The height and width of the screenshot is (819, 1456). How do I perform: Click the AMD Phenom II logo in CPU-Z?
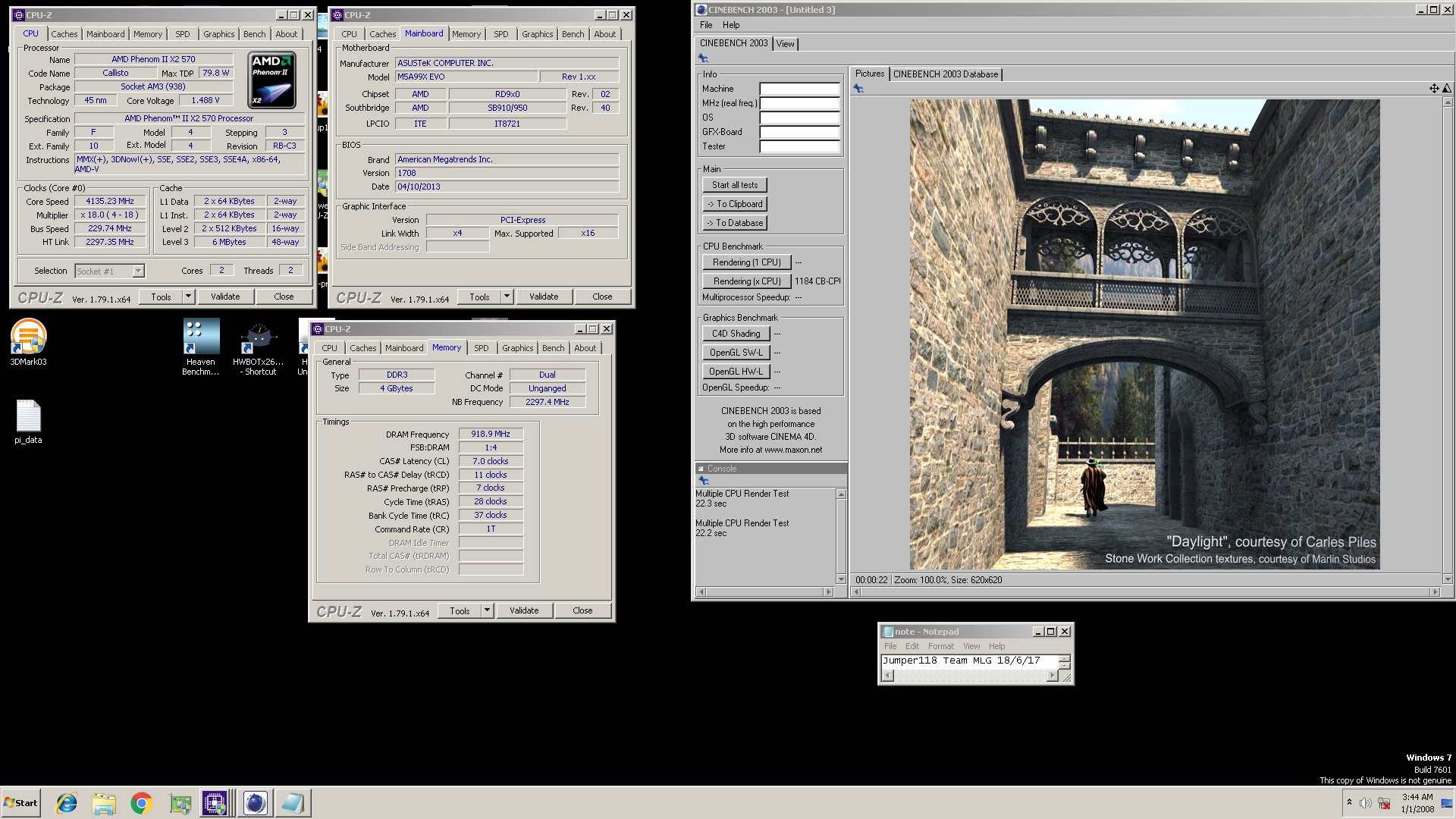[x=272, y=80]
